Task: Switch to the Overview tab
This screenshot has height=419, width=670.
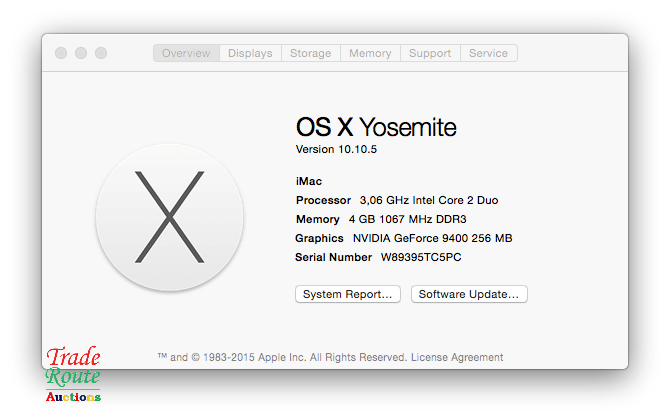Action: pos(186,53)
